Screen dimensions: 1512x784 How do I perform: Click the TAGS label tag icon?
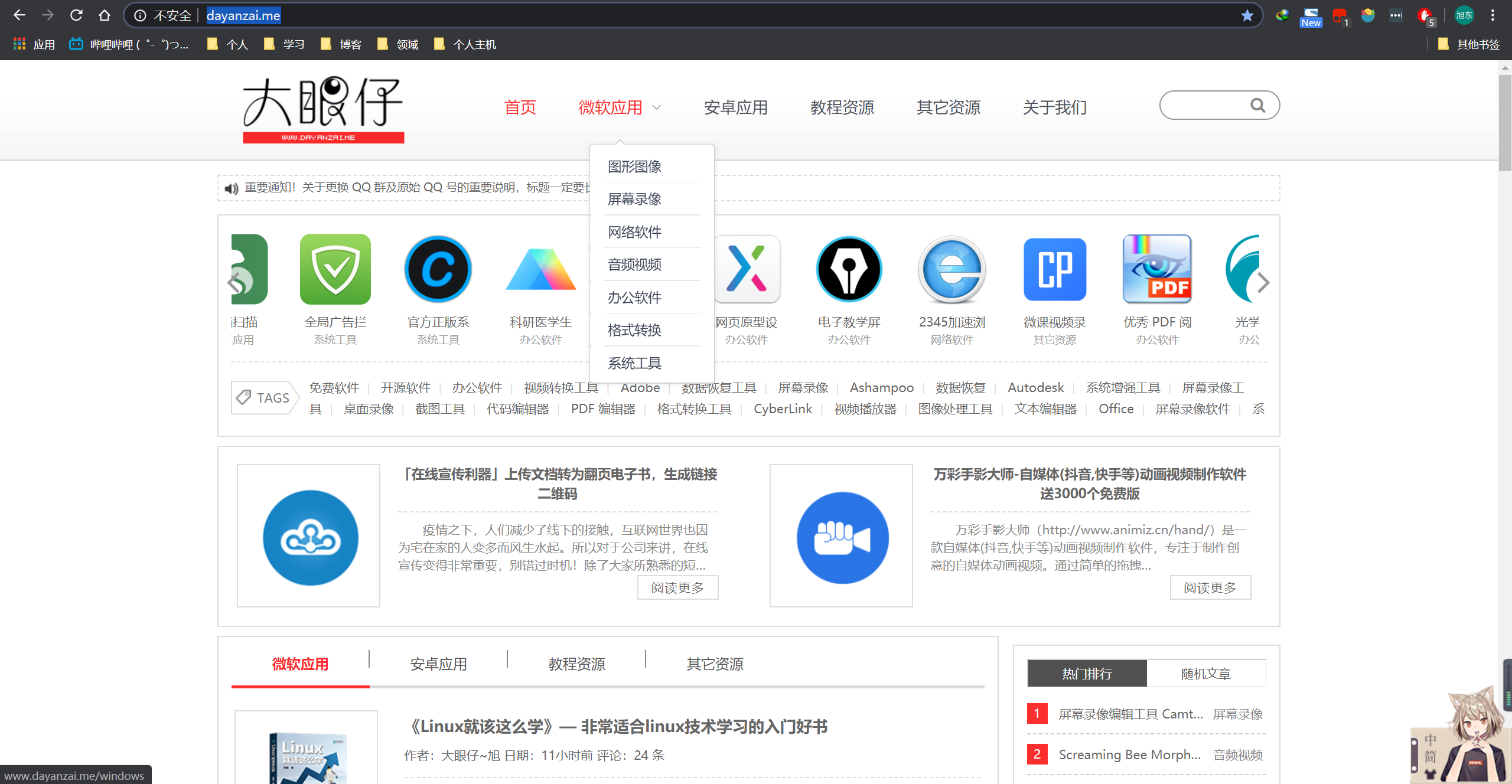click(244, 396)
